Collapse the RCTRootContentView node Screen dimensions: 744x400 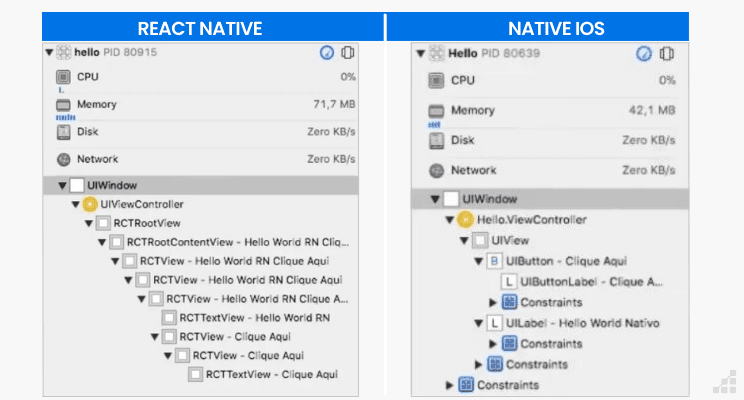point(101,242)
